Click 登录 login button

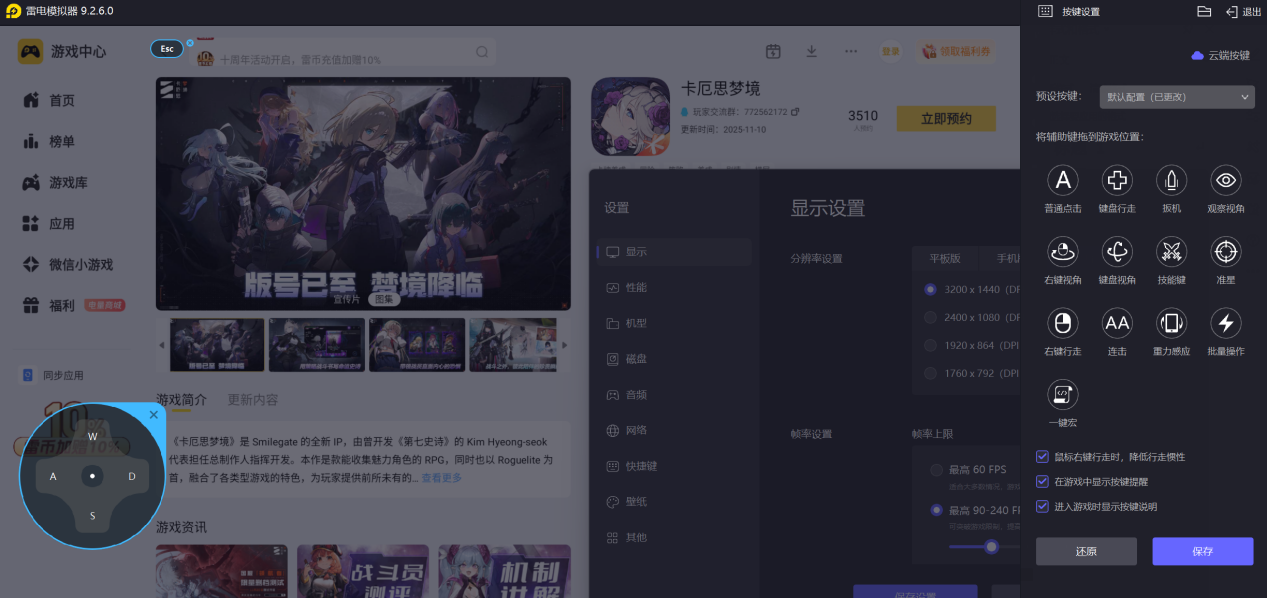tap(890, 51)
